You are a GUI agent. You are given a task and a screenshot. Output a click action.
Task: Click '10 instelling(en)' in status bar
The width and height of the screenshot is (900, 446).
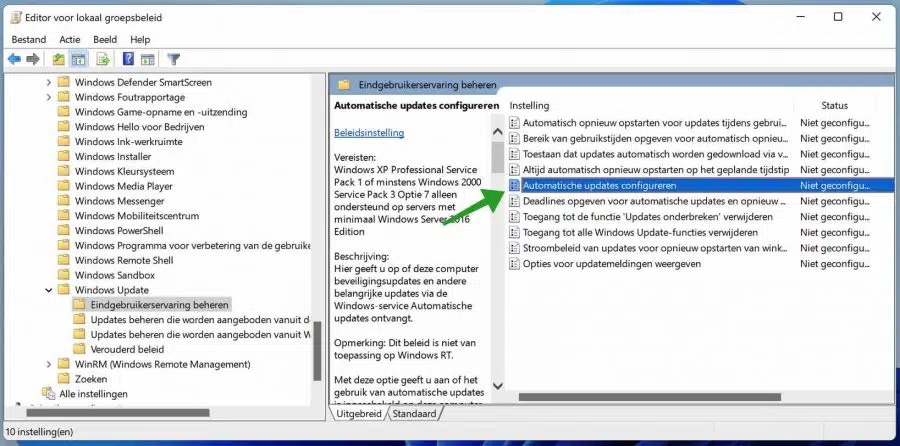[x=39, y=432]
